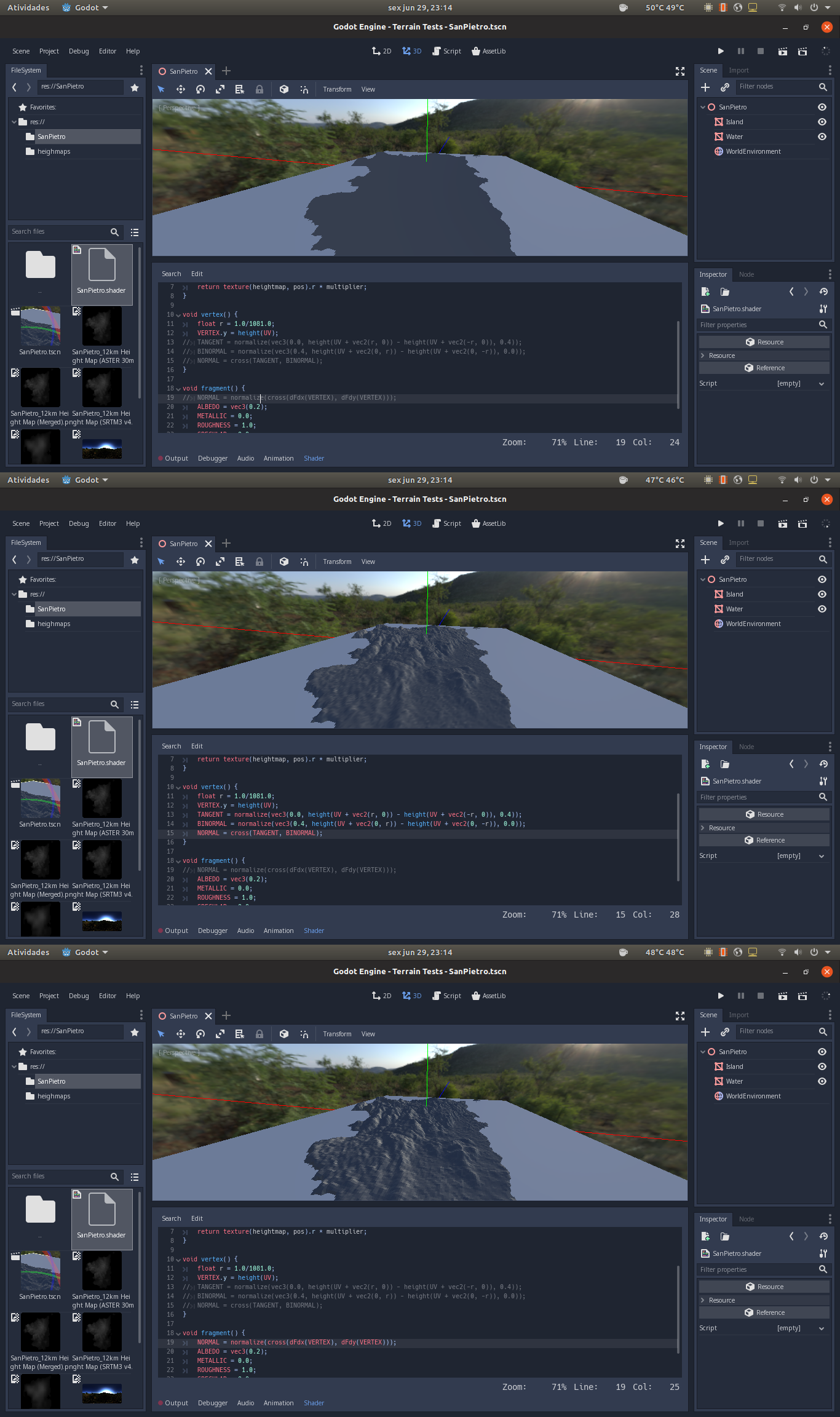Hide the SanPietro root node in top Scene panel
This screenshot has height=1417, width=840.
point(822,107)
